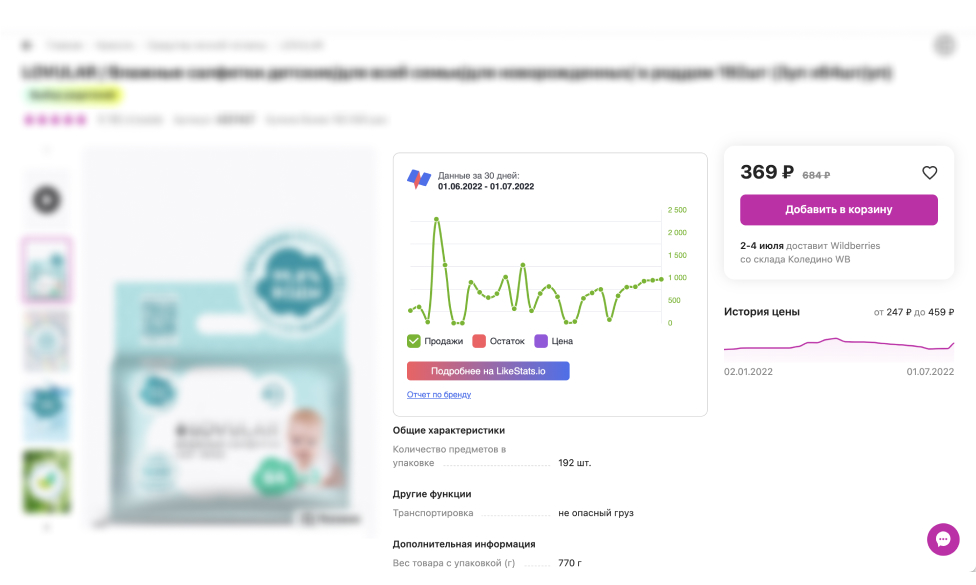This screenshot has height=585, width=976.
Task: Click Добавить в корзину button
Action: tap(838, 210)
